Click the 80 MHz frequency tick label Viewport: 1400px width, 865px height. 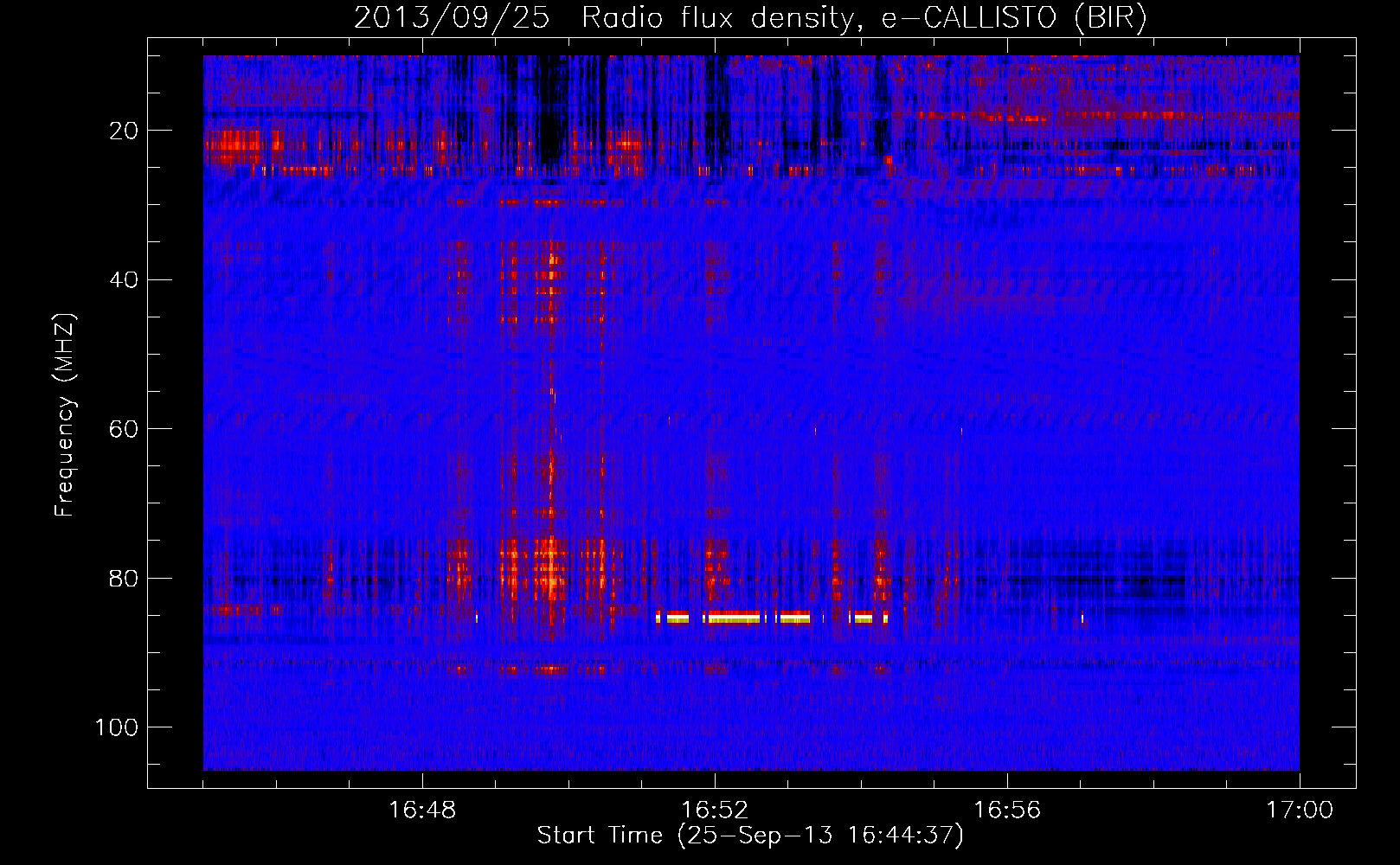123,578
